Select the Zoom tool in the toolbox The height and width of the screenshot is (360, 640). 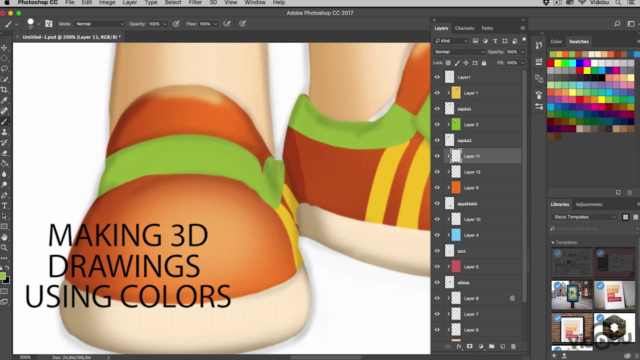click(4, 248)
